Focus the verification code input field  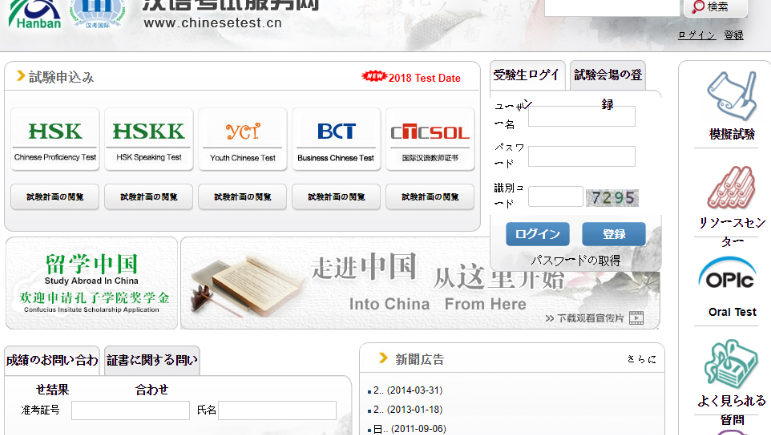click(556, 197)
